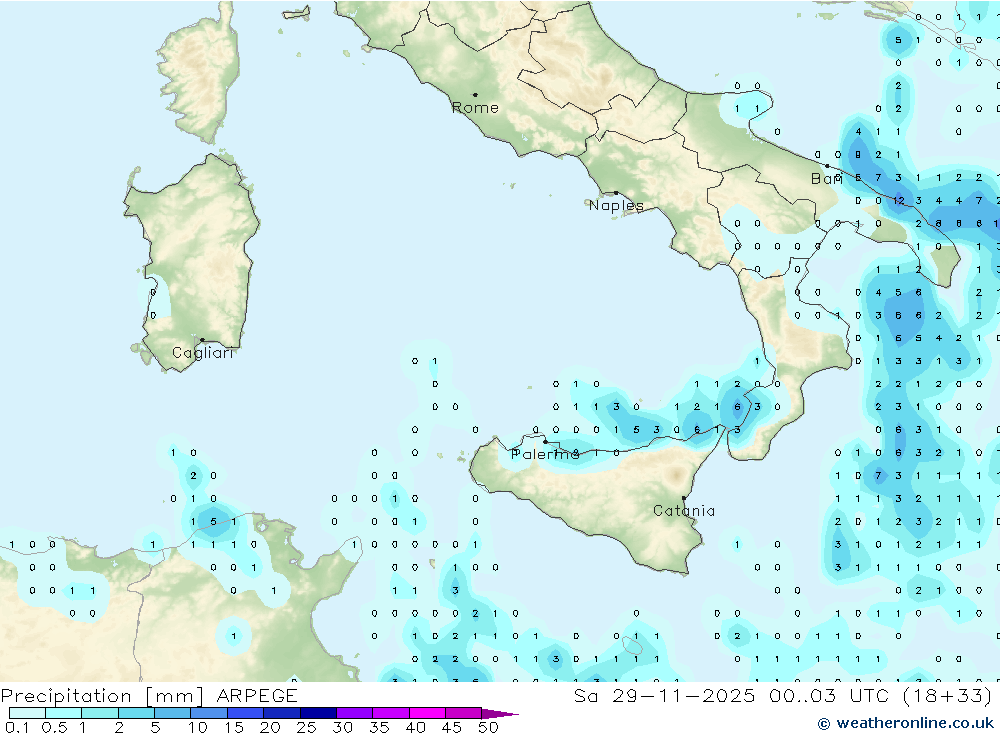Open the weatheronline.co.uk copyright link
Screen dimensions: 1000x733
[x=906, y=723]
